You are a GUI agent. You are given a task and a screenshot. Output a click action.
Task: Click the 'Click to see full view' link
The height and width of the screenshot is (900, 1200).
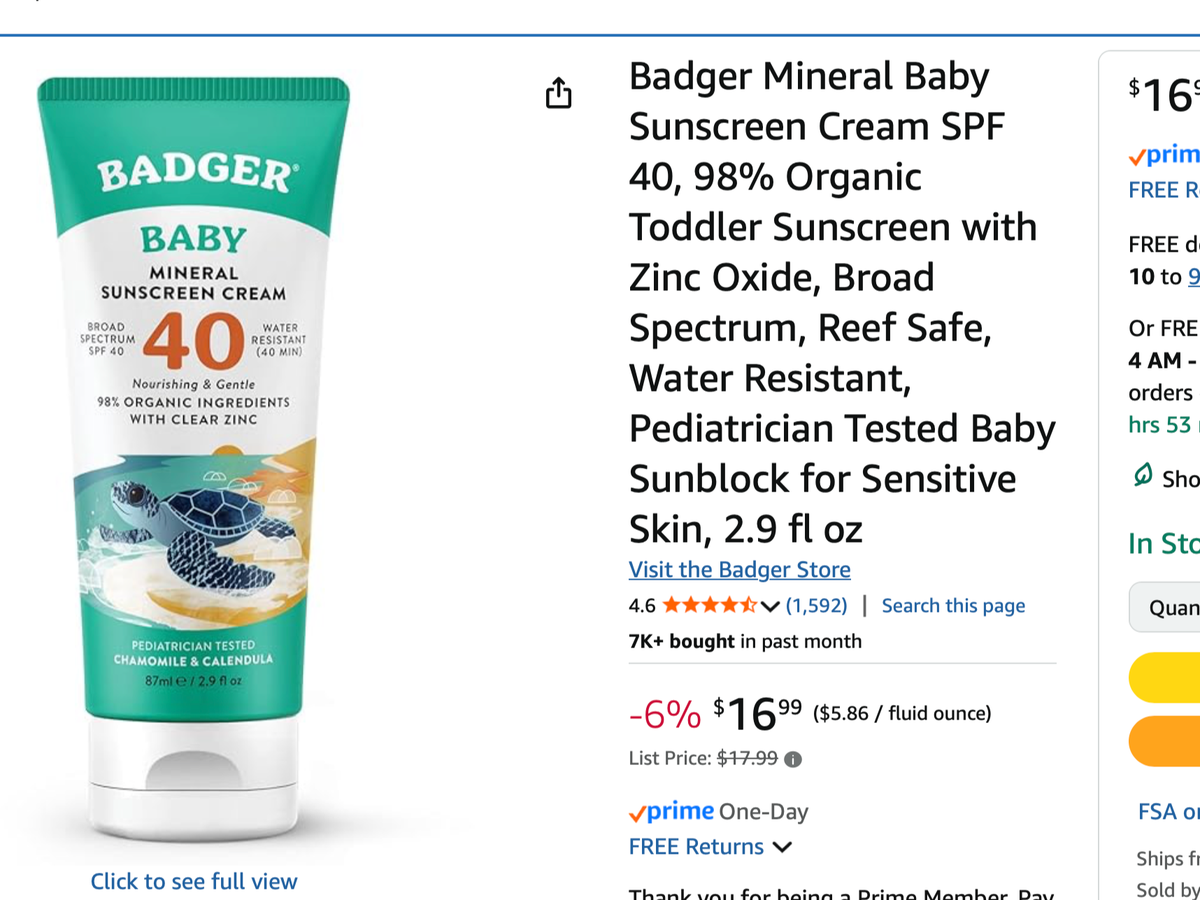pyautogui.click(x=194, y=881)
